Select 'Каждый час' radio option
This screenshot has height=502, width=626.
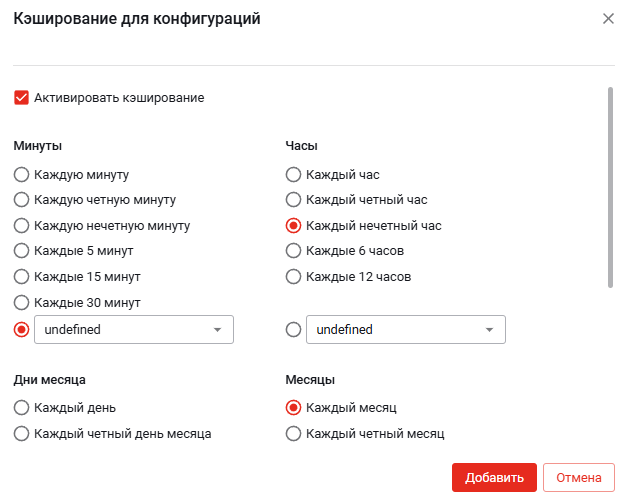click(293, 174)
